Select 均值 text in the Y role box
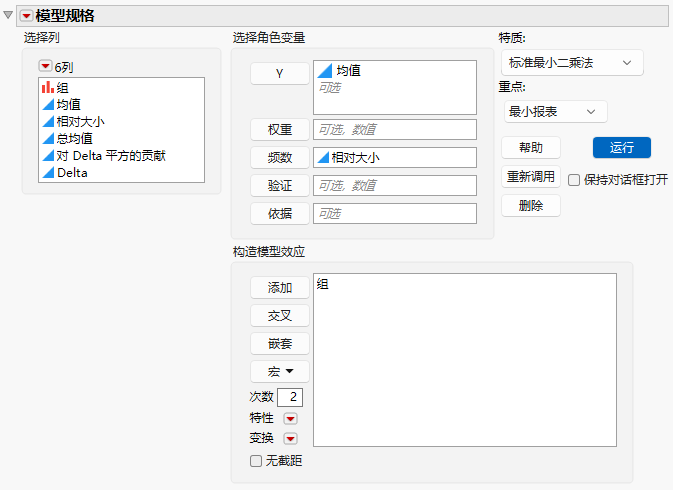This screenshot has width=673, height=490. (x=349, y=70)
